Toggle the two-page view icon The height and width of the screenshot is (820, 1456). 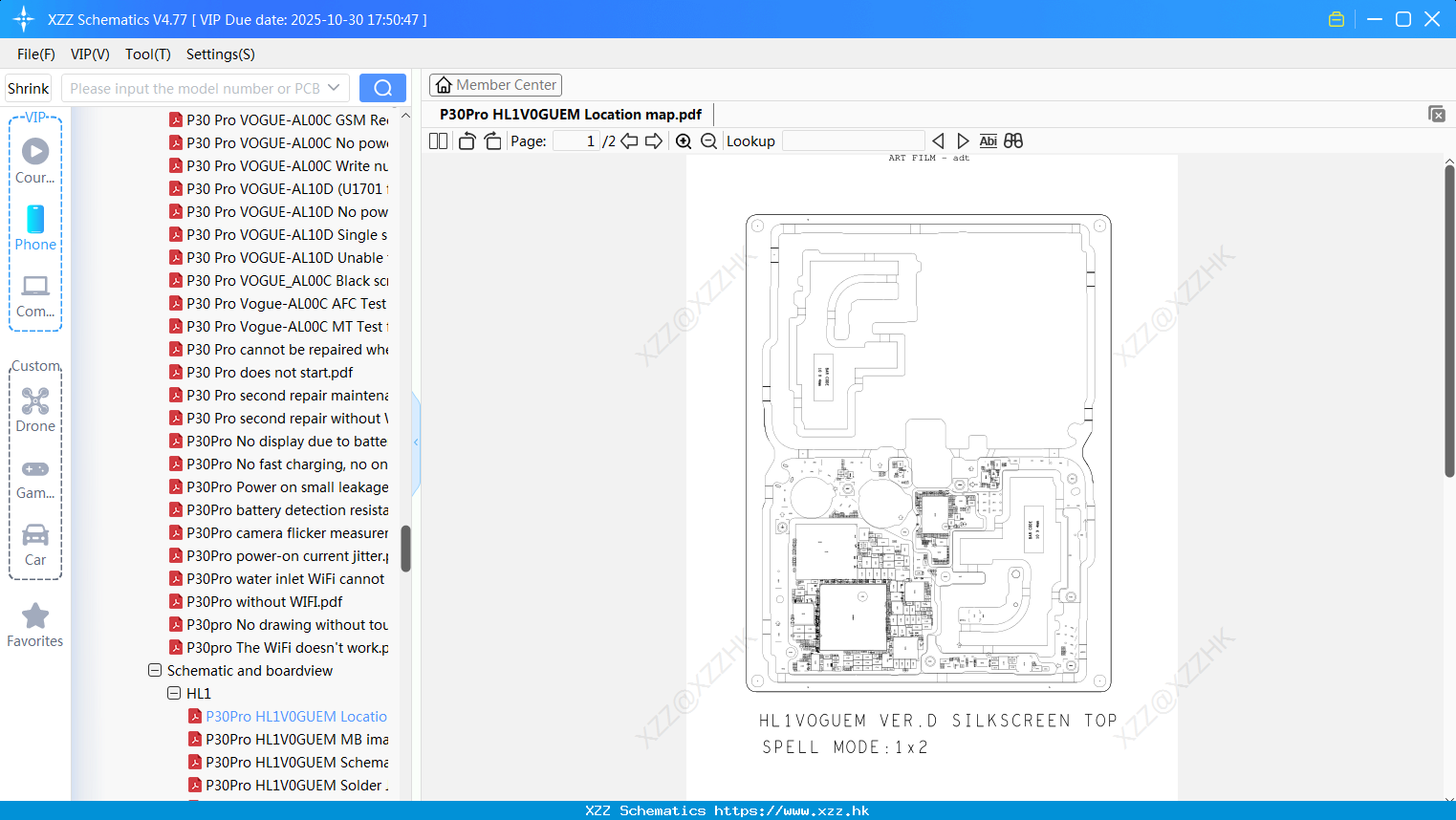coord(438,140)
